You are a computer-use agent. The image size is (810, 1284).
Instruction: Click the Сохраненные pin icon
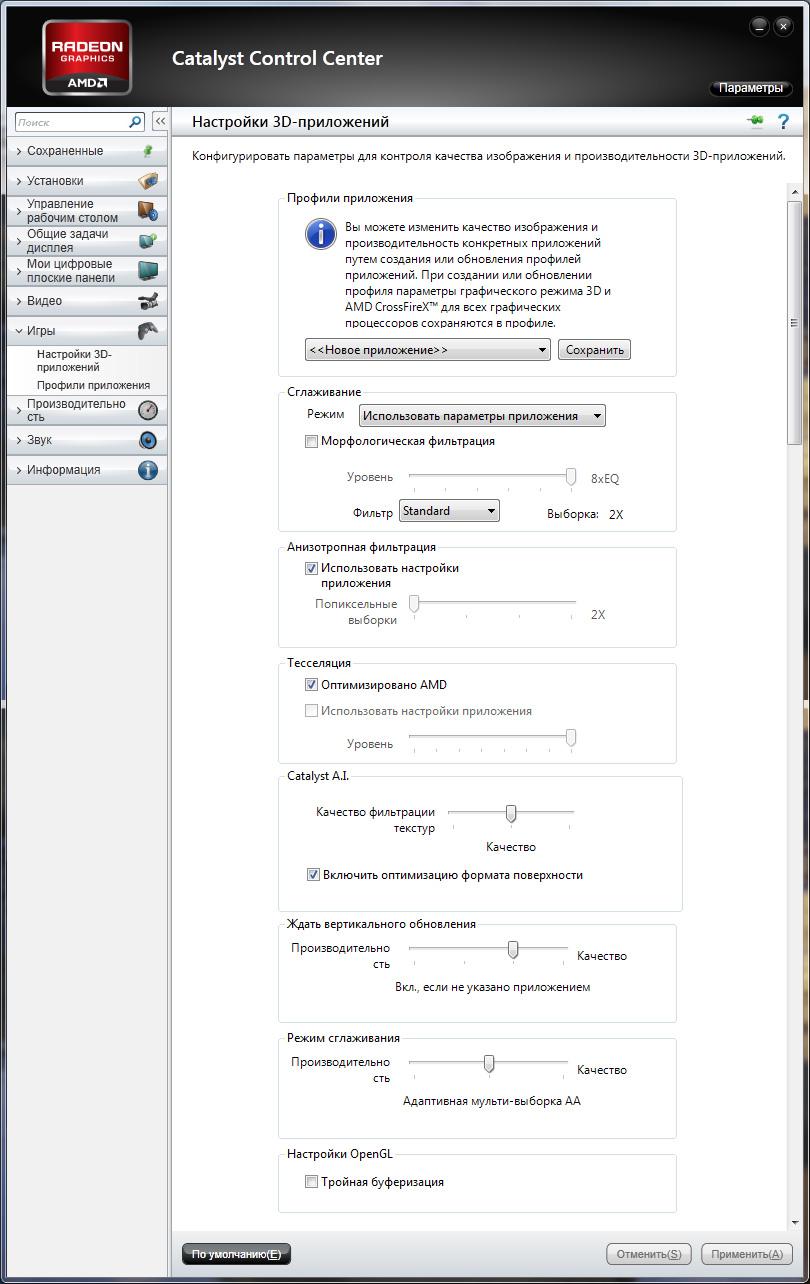(148, 151)
